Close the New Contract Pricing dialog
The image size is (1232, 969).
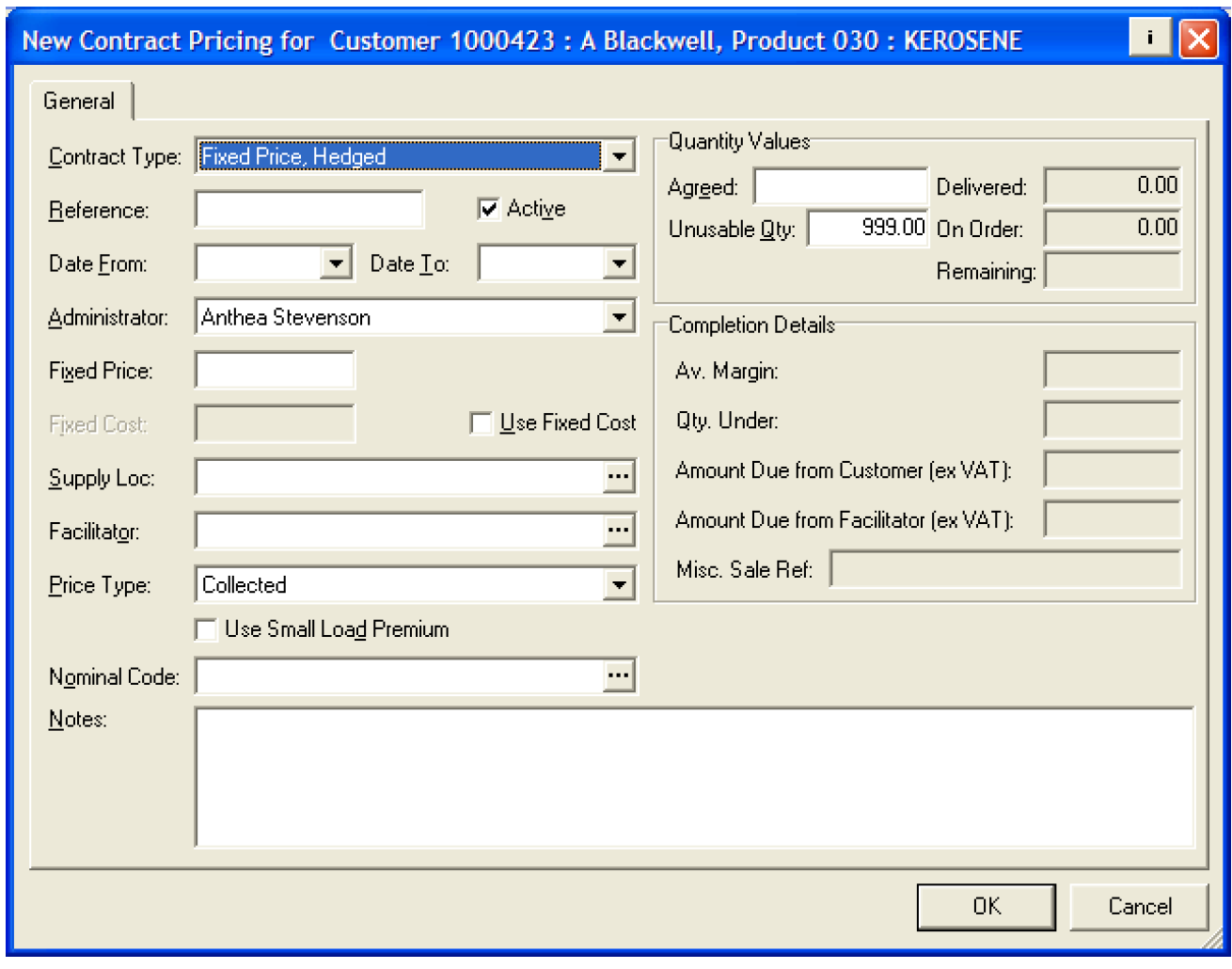point(1198,40)
